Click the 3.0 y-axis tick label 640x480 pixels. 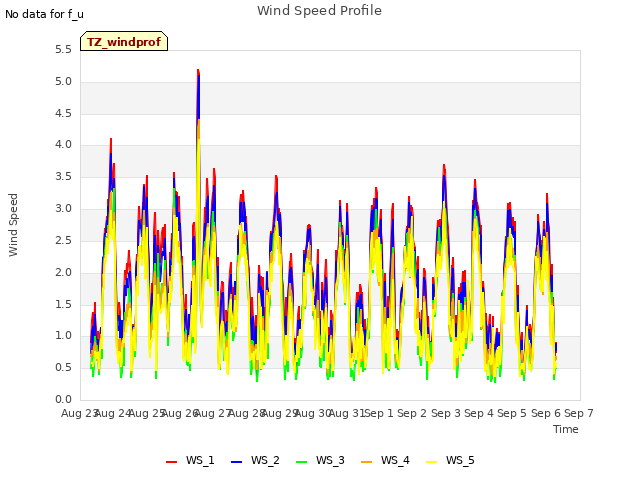pyautogui.click(x=63, y=209)
